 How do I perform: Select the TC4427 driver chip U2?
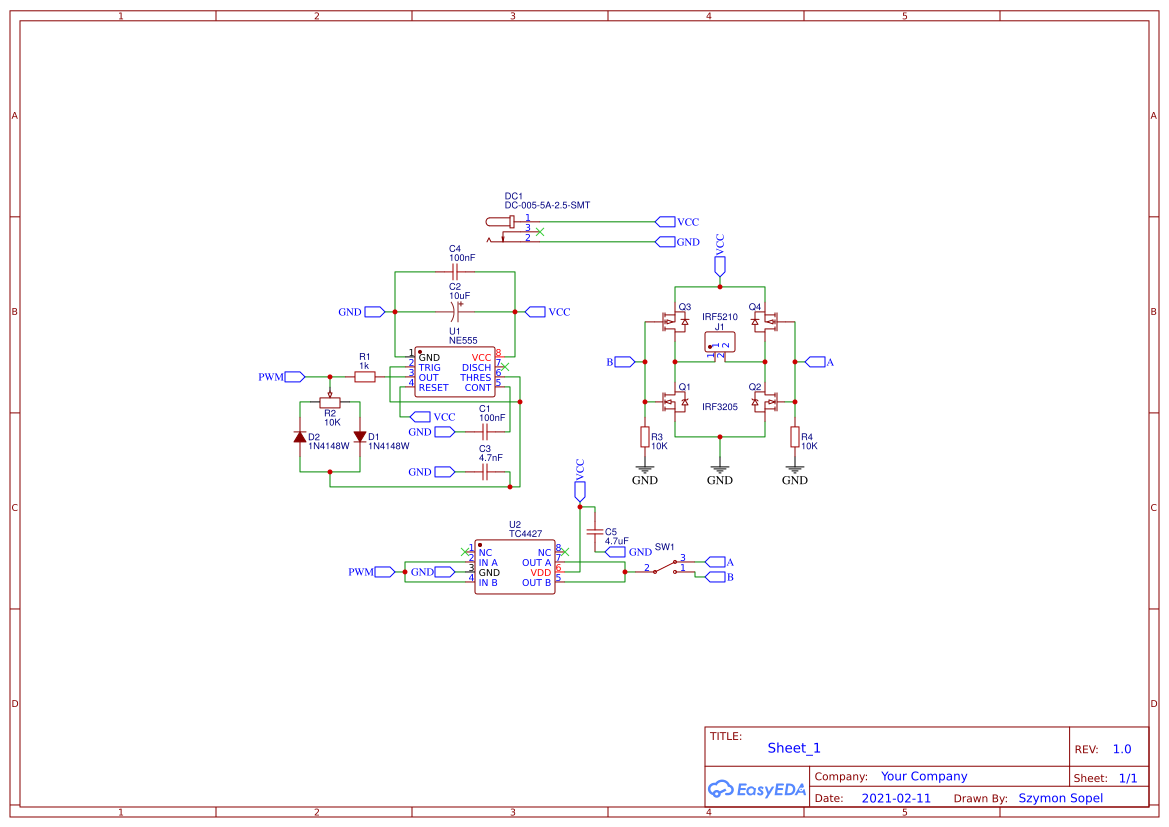point(514,567)
